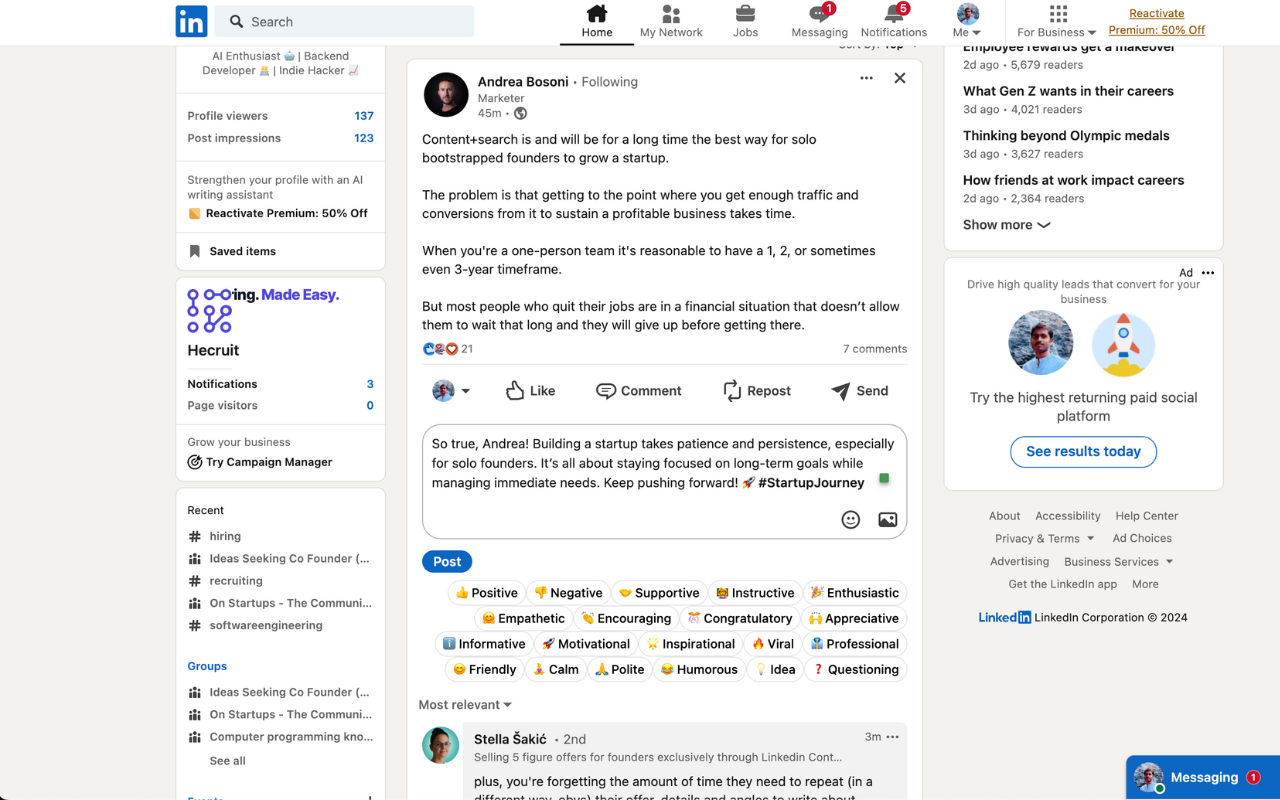
Task: Open the Help Center footer link
Action: click(x=1147, y=516)
